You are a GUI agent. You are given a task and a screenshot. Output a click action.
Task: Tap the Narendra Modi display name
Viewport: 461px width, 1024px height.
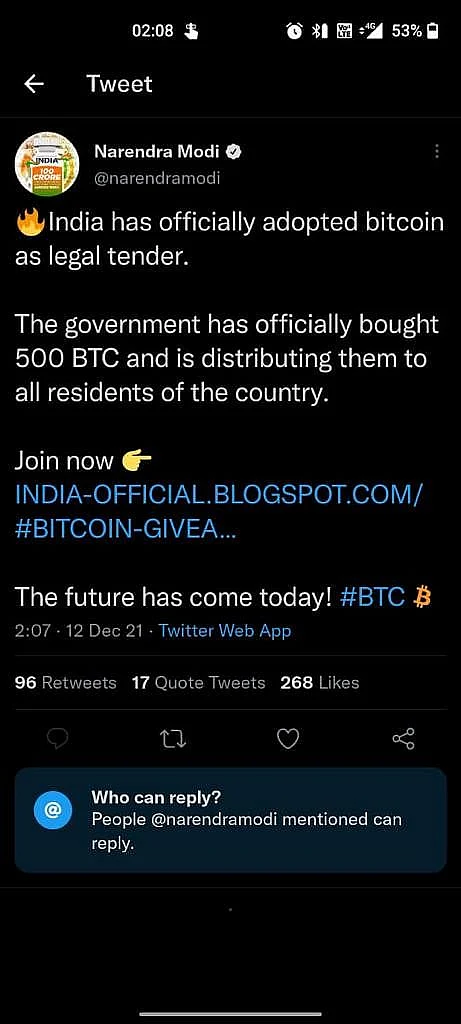point(159,152)
